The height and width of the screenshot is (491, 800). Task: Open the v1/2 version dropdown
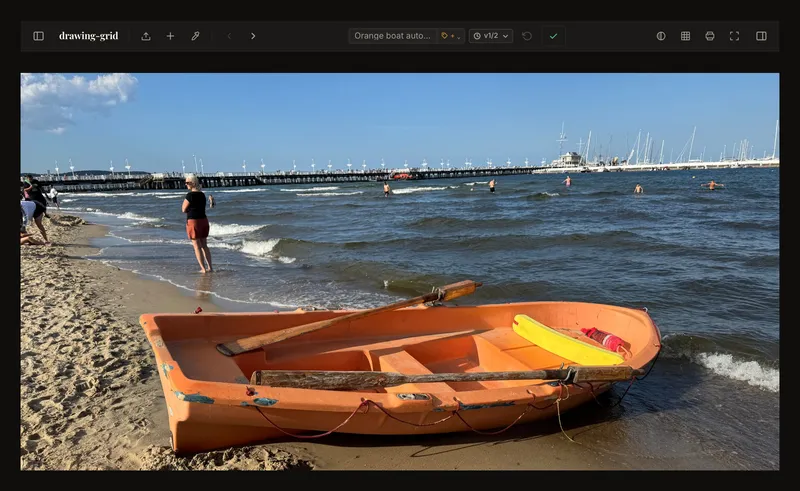point(491,36)
